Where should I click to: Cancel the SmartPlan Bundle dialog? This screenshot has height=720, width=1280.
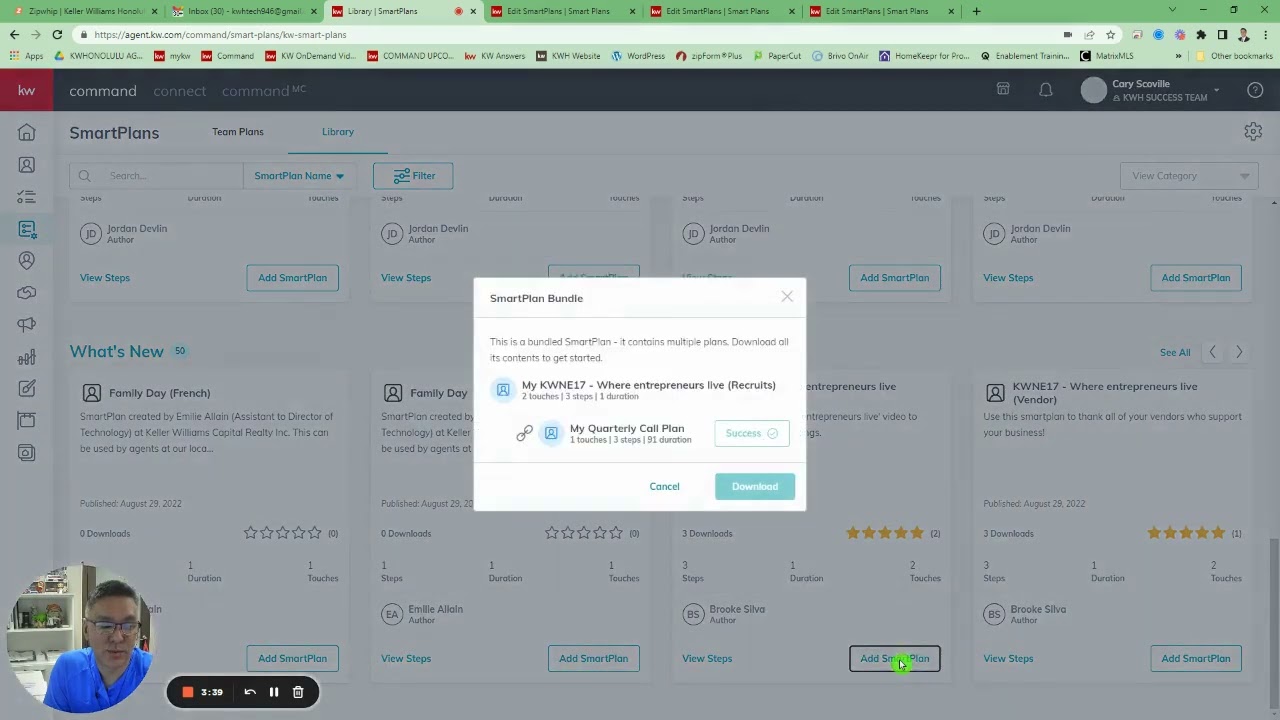(664, 486)
